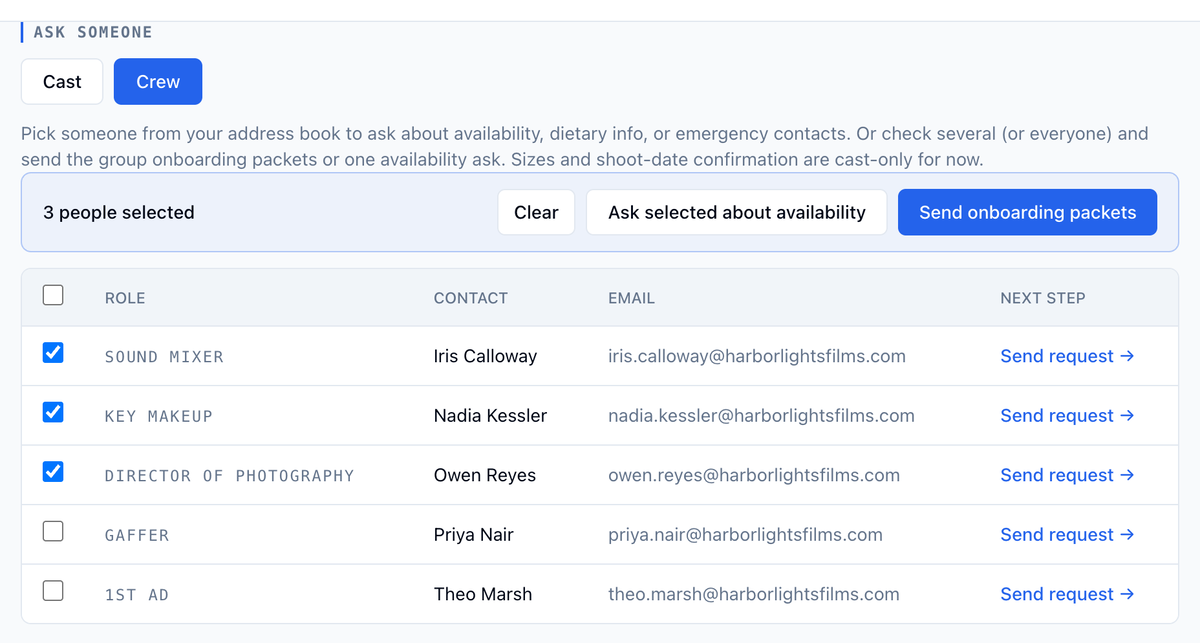The image size is (1200, 643).
Task: Click the ASK SOMEONE section heading
Action: point(93,32)
